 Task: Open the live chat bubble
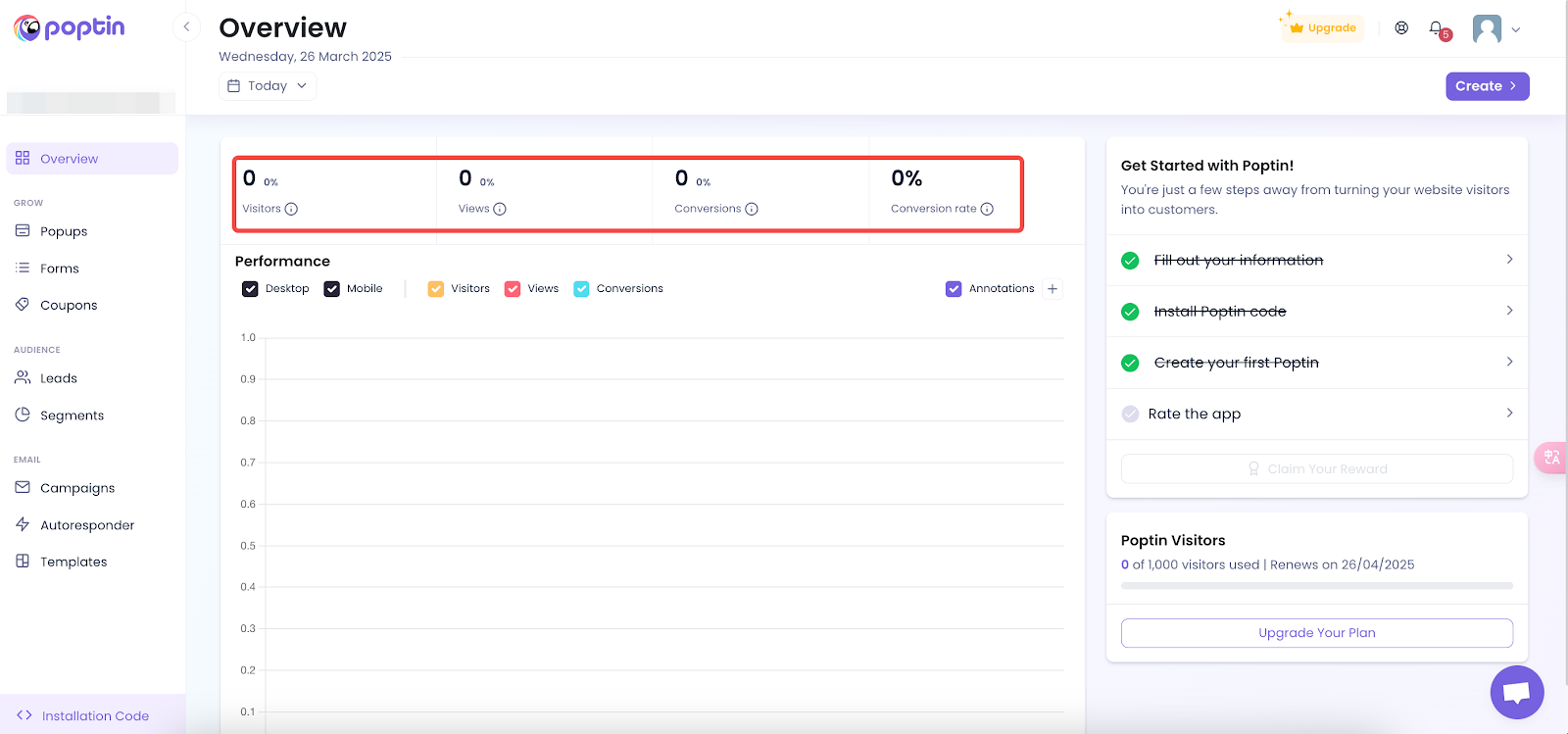point(1516,692)
